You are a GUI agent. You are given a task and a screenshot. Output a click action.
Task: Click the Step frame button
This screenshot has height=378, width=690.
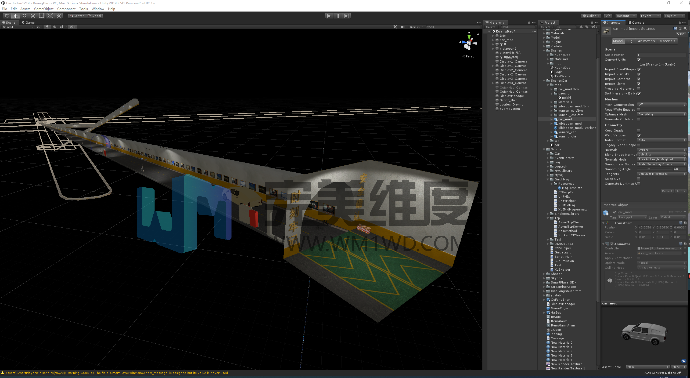[346, 16]
